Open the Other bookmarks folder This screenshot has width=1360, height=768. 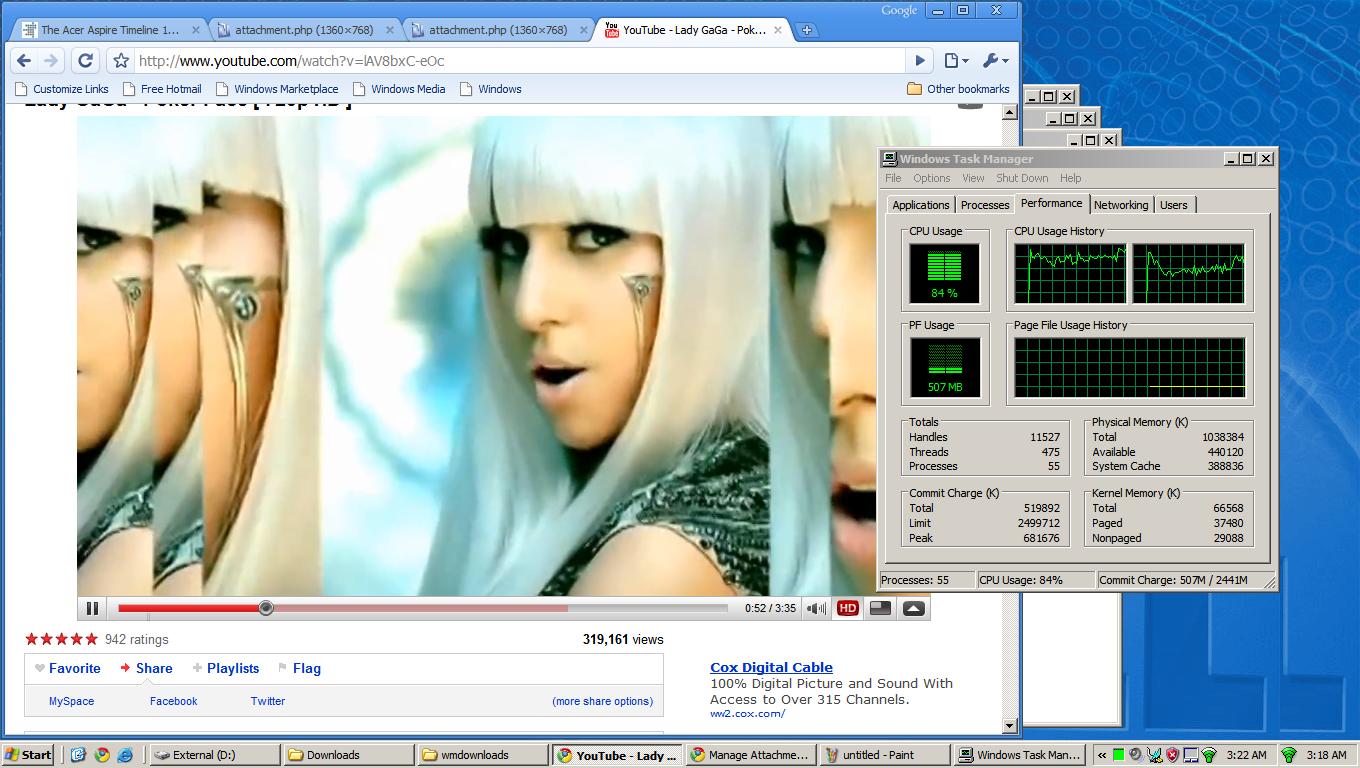[958, 89]
